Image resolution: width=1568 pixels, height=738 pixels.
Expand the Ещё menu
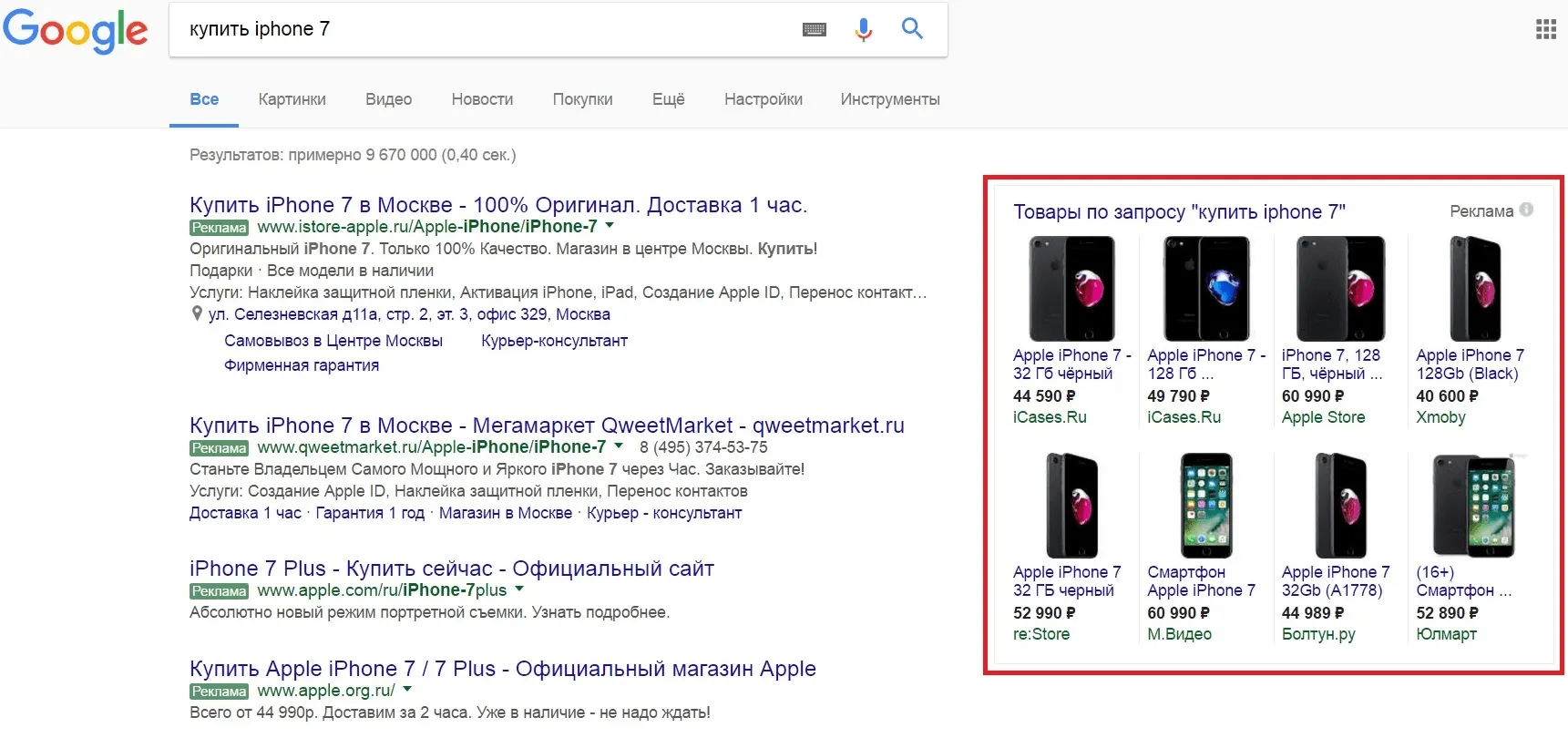click(668, 99)
